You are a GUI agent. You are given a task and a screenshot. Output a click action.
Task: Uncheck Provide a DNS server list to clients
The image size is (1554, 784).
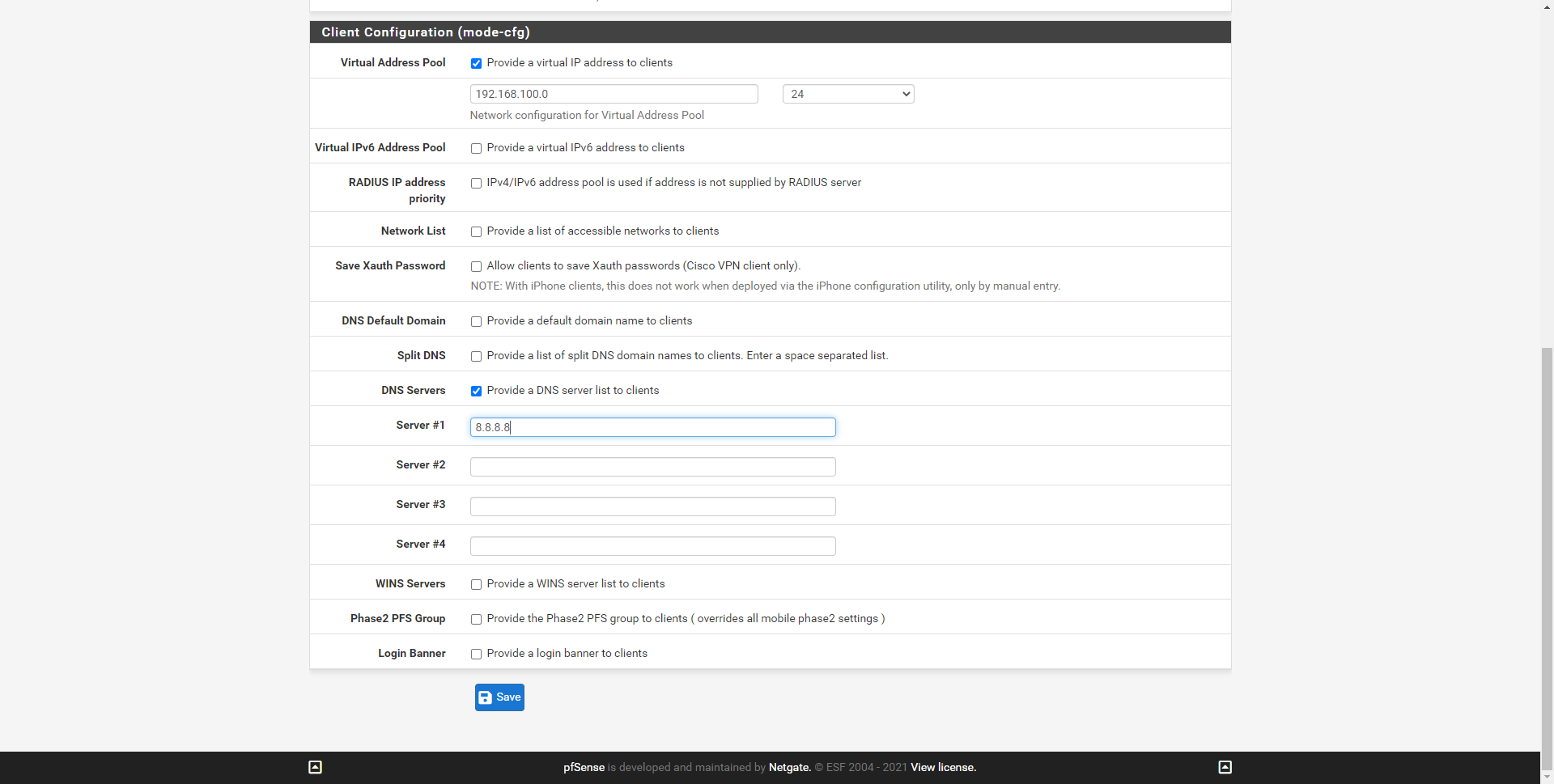coord(476,391)
